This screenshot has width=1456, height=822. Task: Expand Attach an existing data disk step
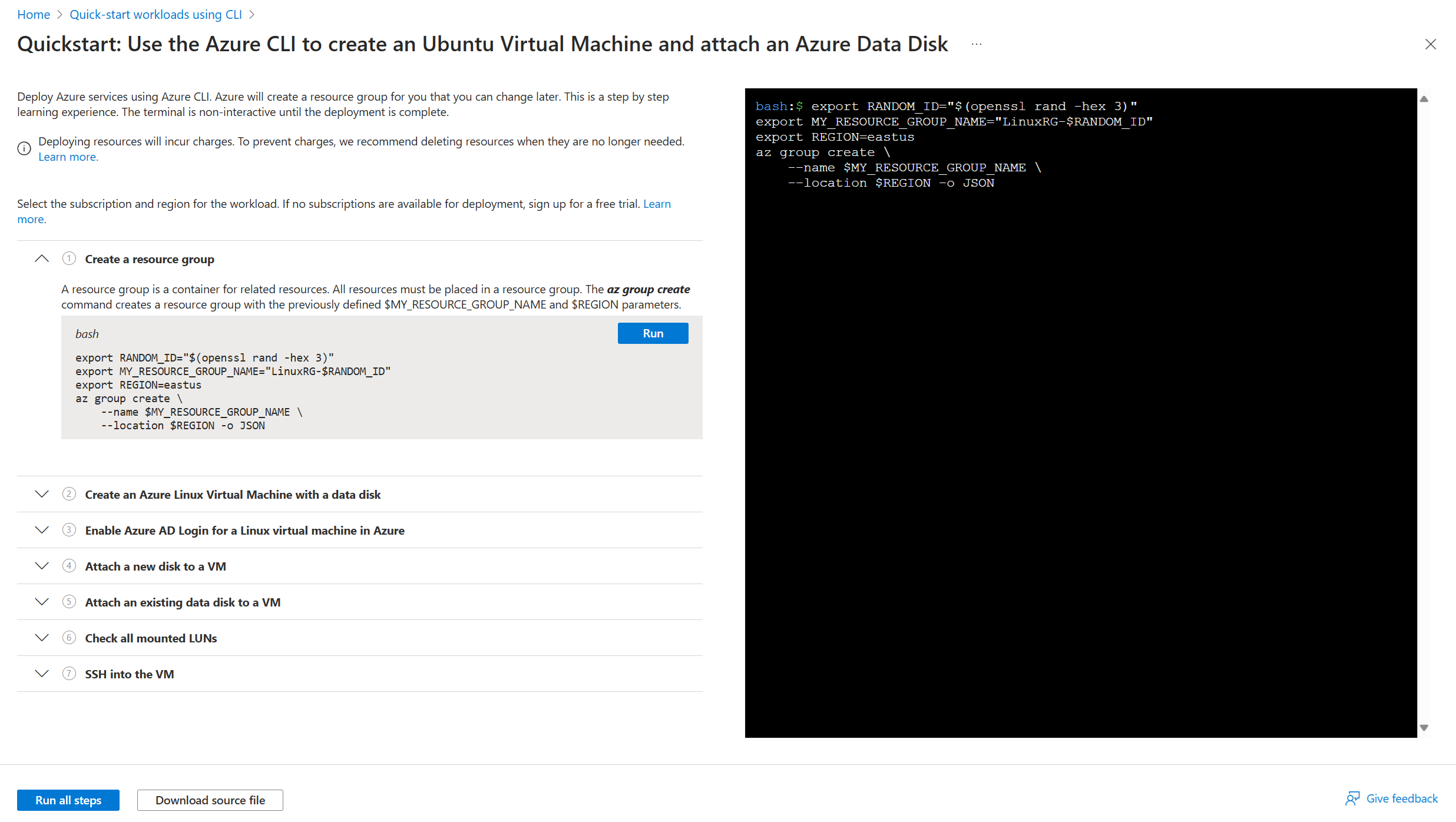(42, 602)
